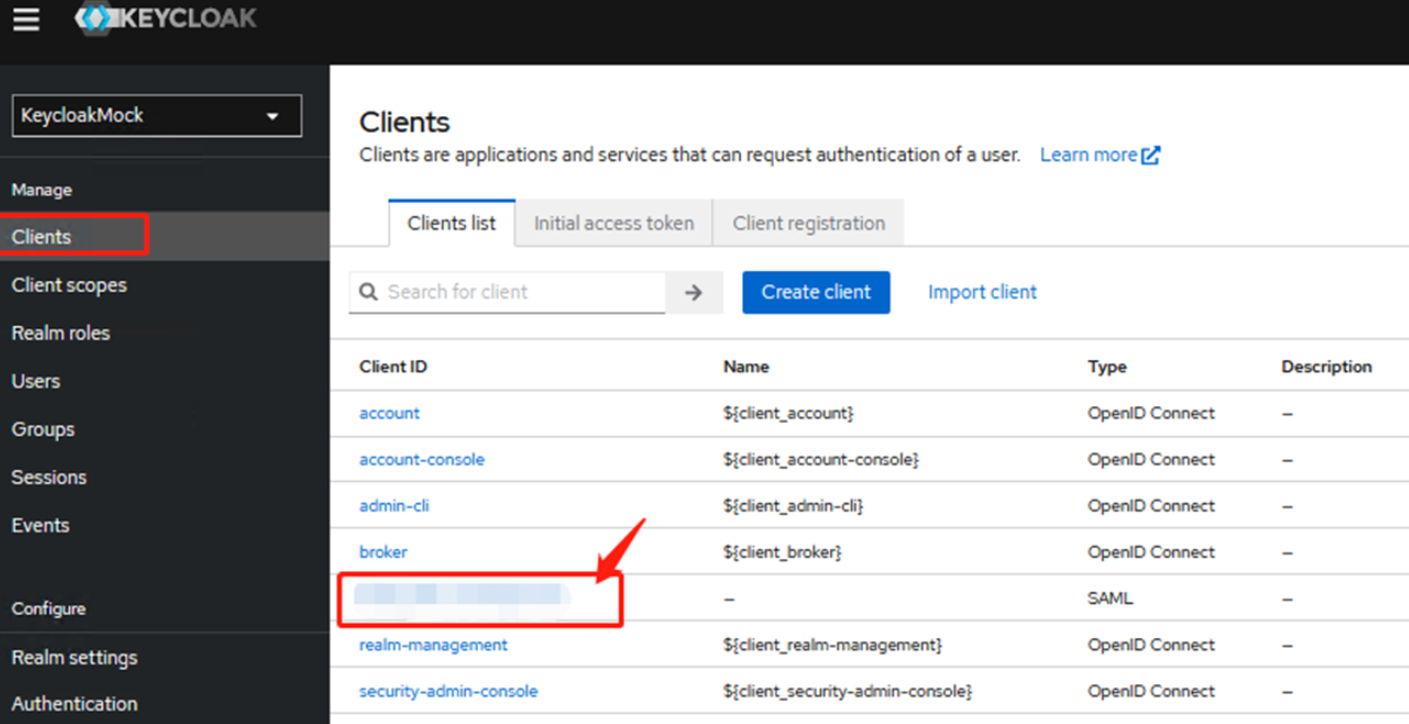1409x724 pixels.
Task: Select Realm roles in sidebar
Action: tap(60, 333)
